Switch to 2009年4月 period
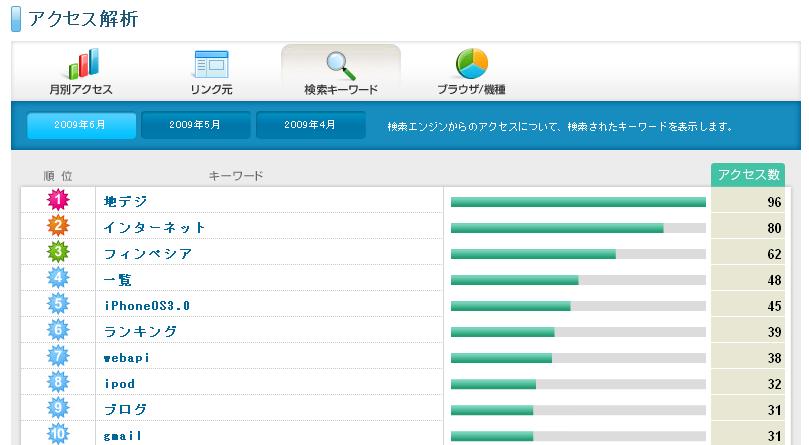The height and width of the screenshot is (445, 809). pyautogui.click(x=310, y=126)
